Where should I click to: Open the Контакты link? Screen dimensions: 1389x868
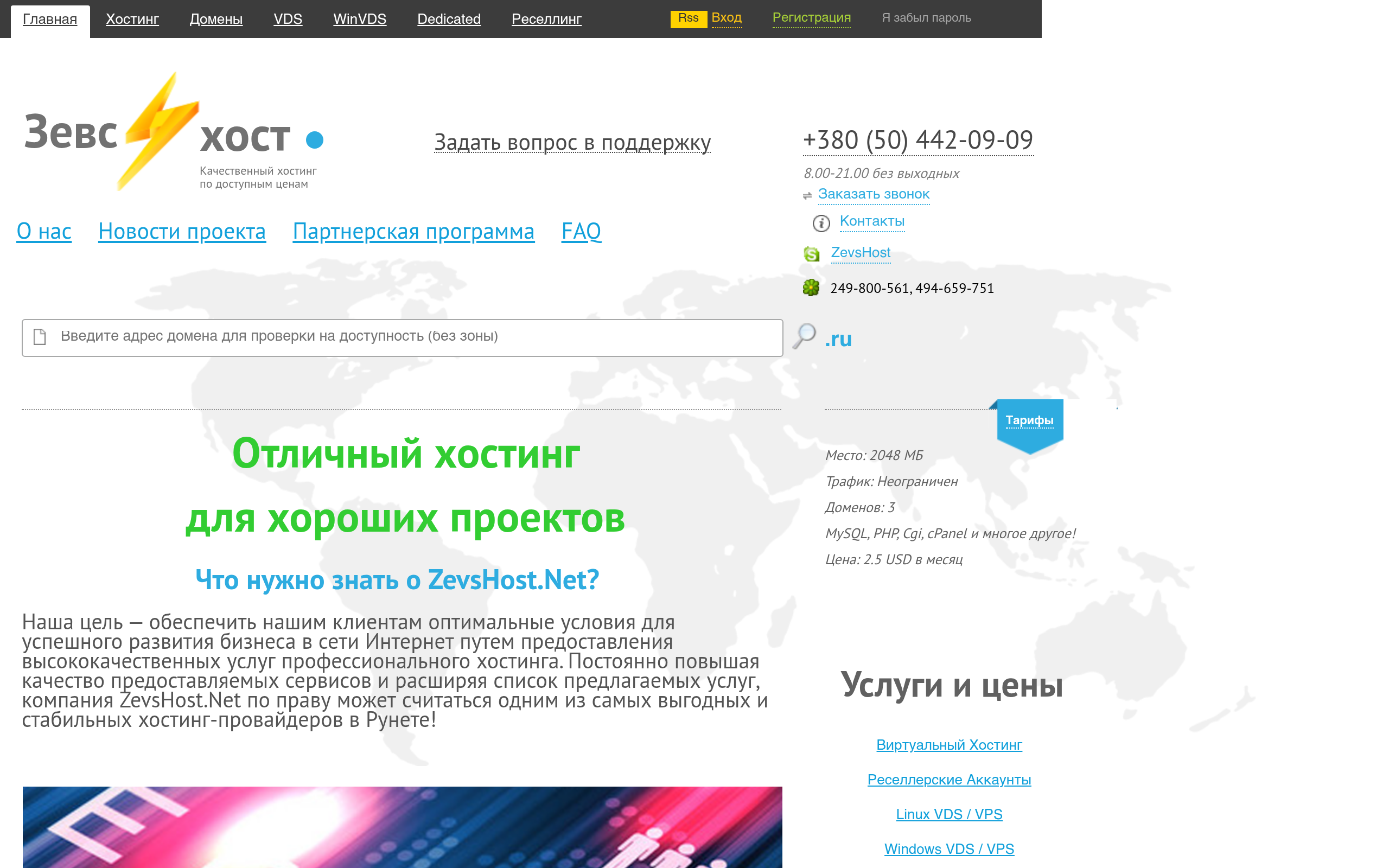[871, 221]
